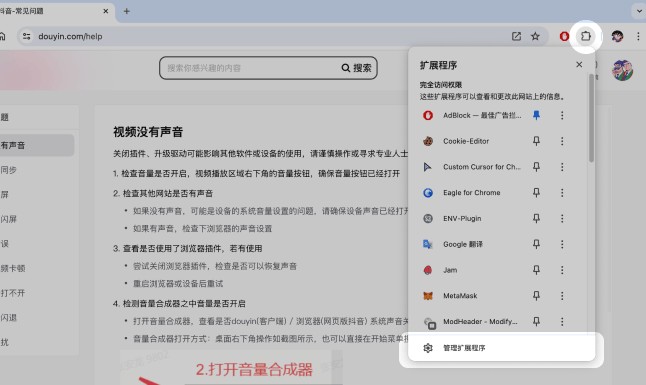Open more options for Eagle for Chrome

pos(562,192)
